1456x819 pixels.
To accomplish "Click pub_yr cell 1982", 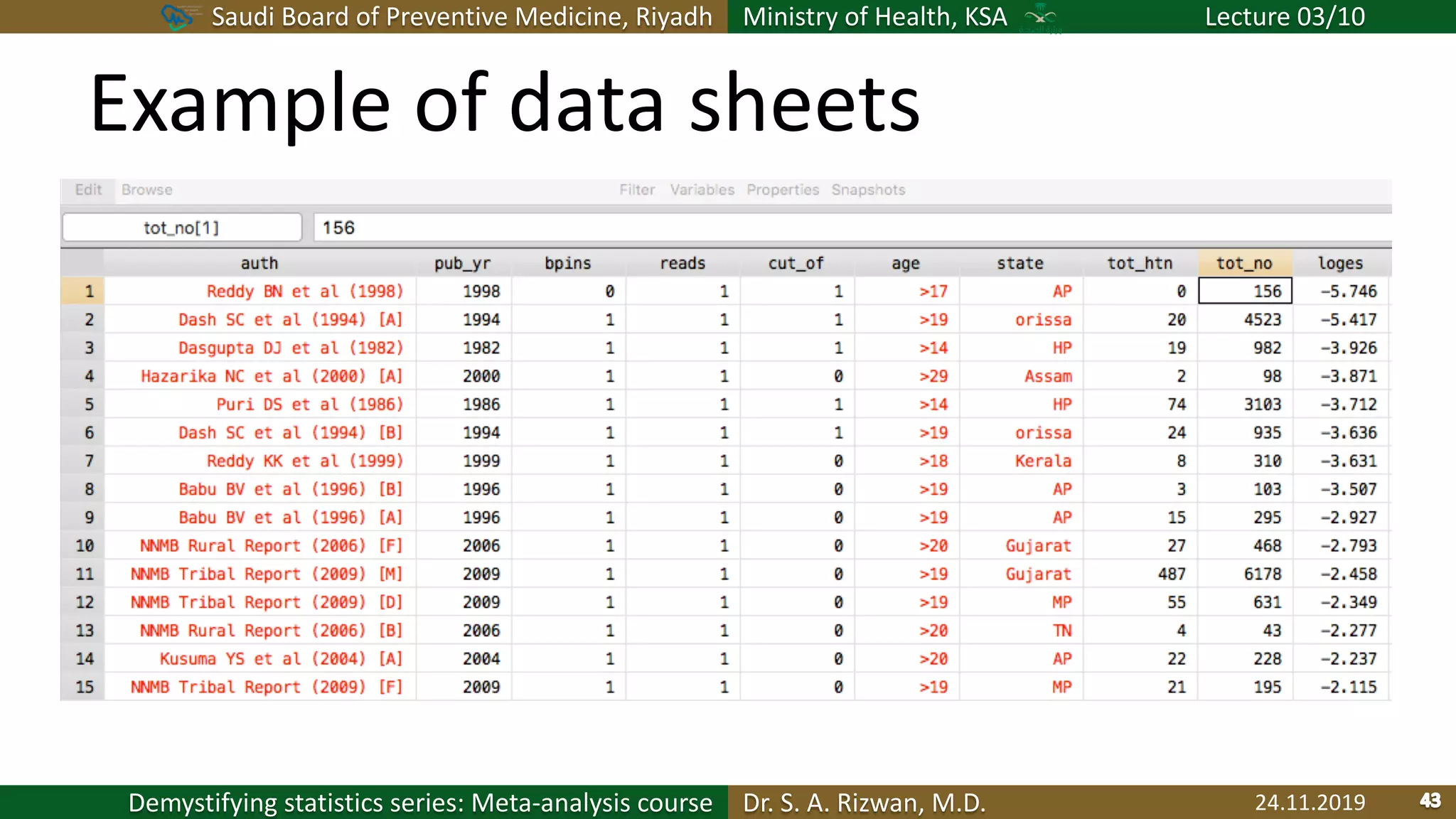I will (x=464, y=348).
